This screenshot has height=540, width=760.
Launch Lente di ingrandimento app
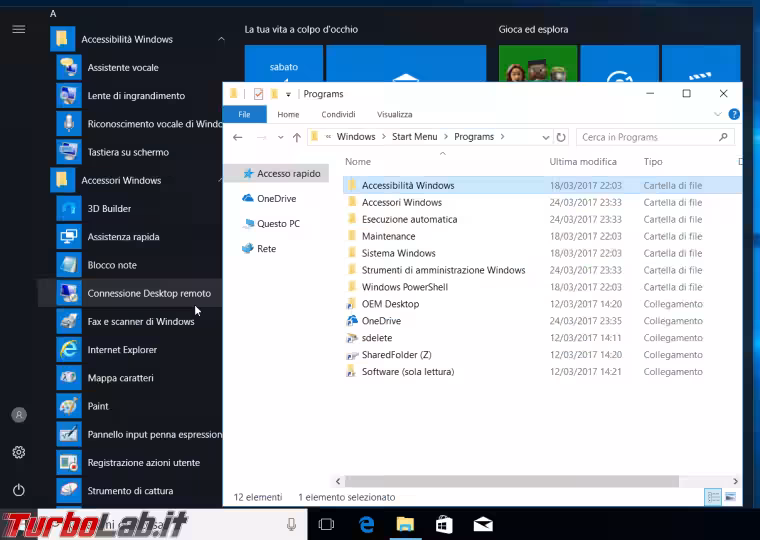(x=136, y=95)
